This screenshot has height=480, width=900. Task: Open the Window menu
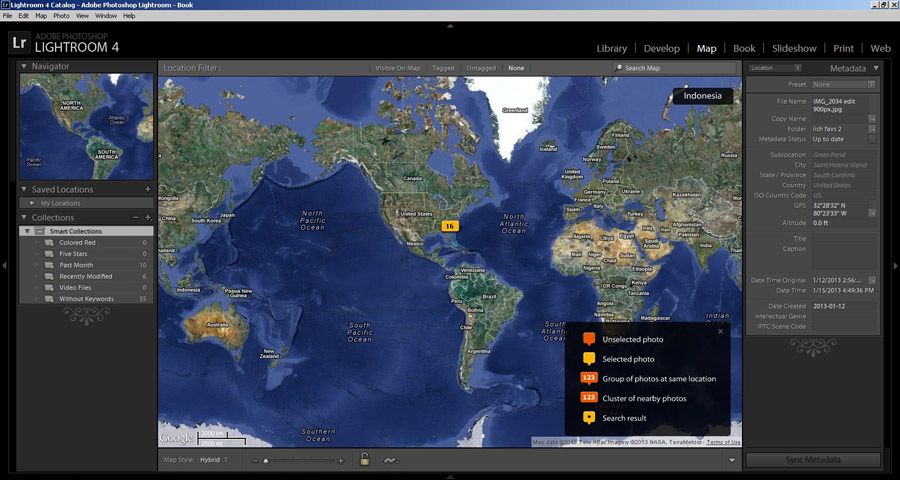pos(106,16)
